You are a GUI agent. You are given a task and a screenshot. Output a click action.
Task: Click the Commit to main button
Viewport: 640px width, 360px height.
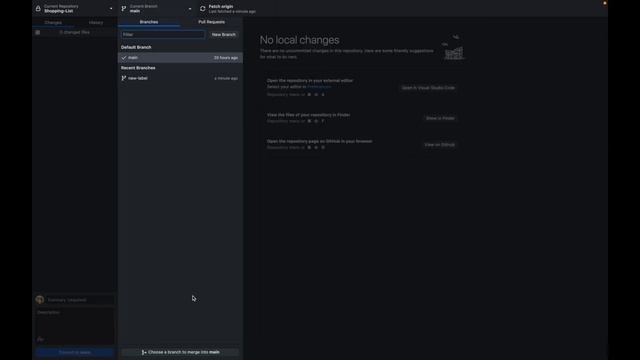[75, 352]
